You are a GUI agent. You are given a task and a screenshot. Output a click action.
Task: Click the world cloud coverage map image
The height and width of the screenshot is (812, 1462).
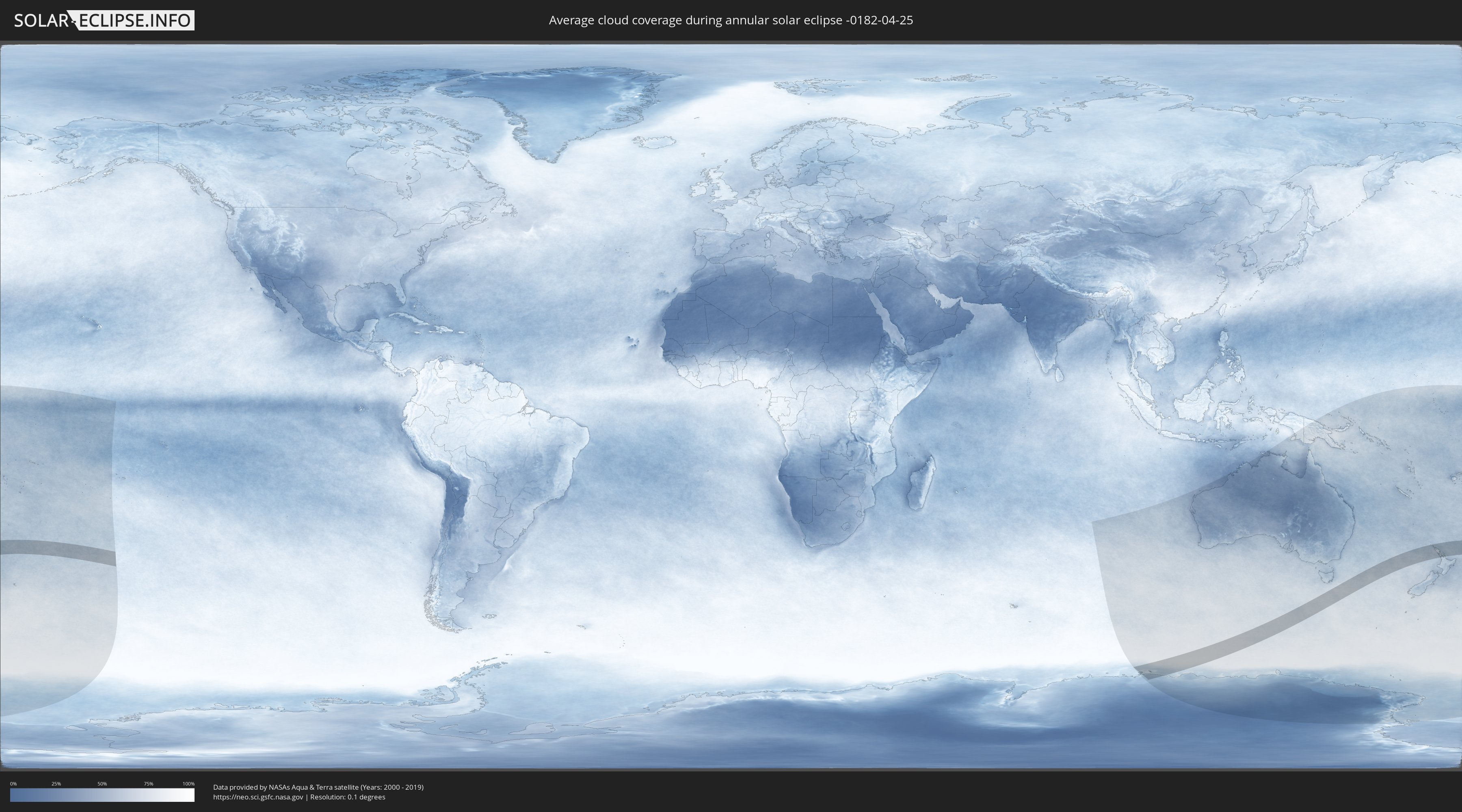coord(731,406)
